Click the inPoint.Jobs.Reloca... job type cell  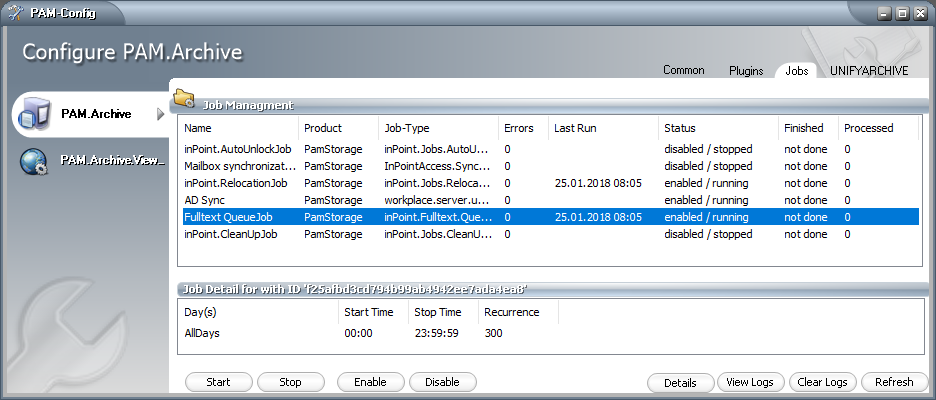coord(437,183)
